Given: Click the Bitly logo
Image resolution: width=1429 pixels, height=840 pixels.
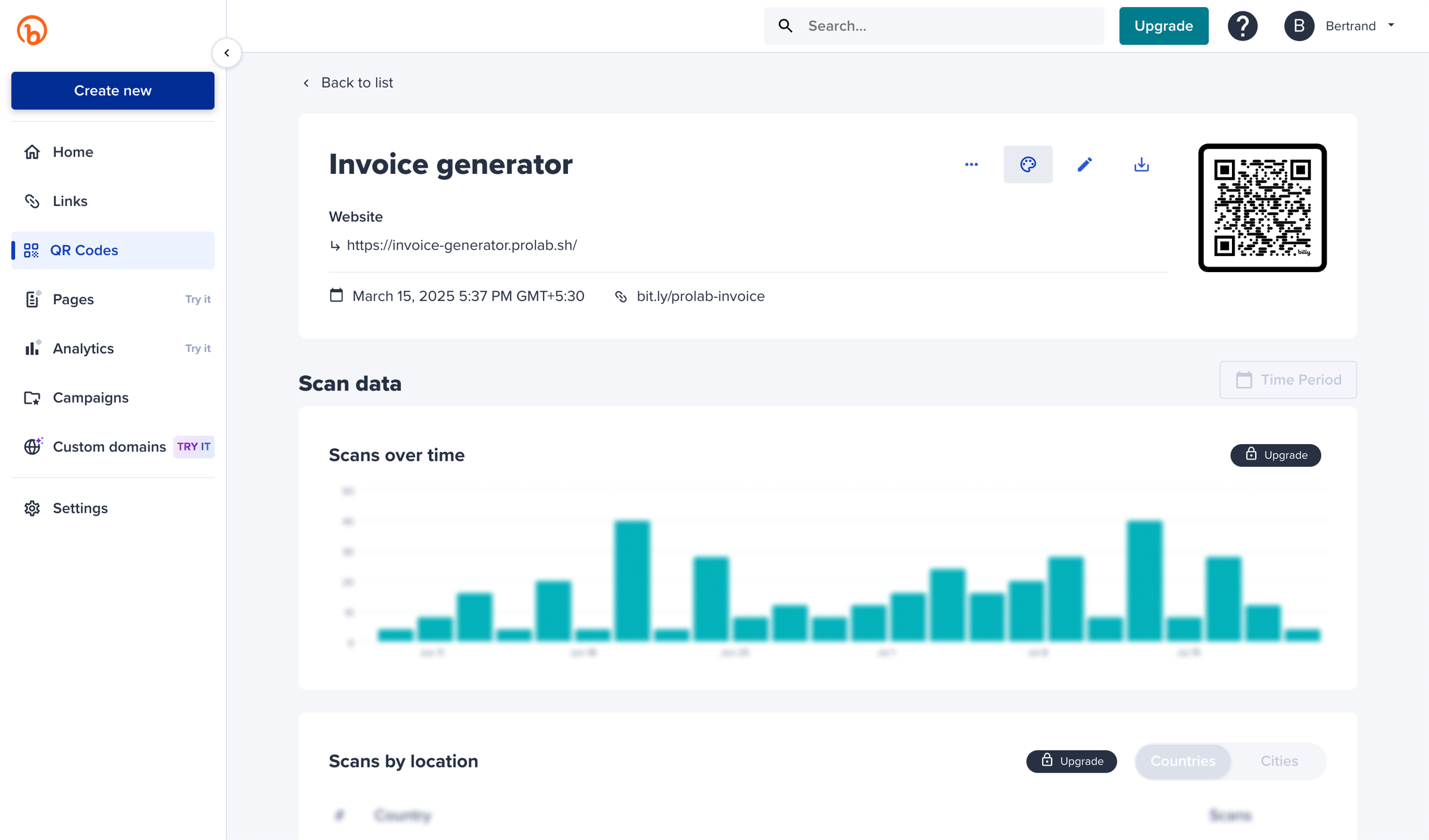Looking at the screenshot, I should tap(32, 30).
